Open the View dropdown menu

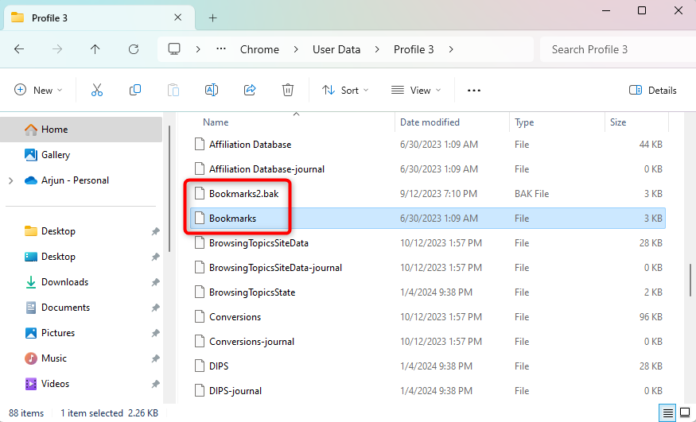tap(416, 90)
